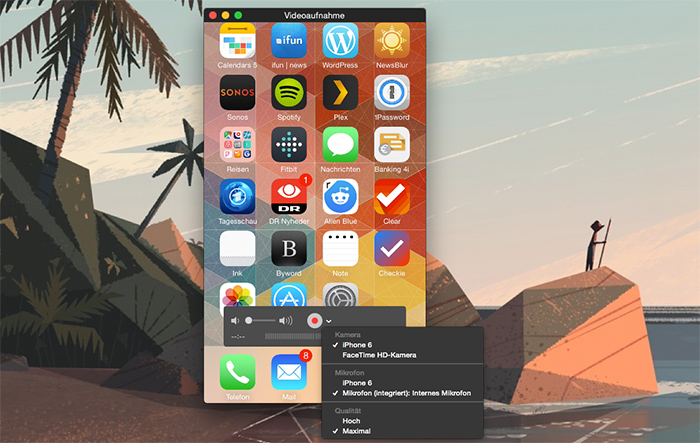Launch the Byword app icon

pyautogui.click(x=289, y=249)
